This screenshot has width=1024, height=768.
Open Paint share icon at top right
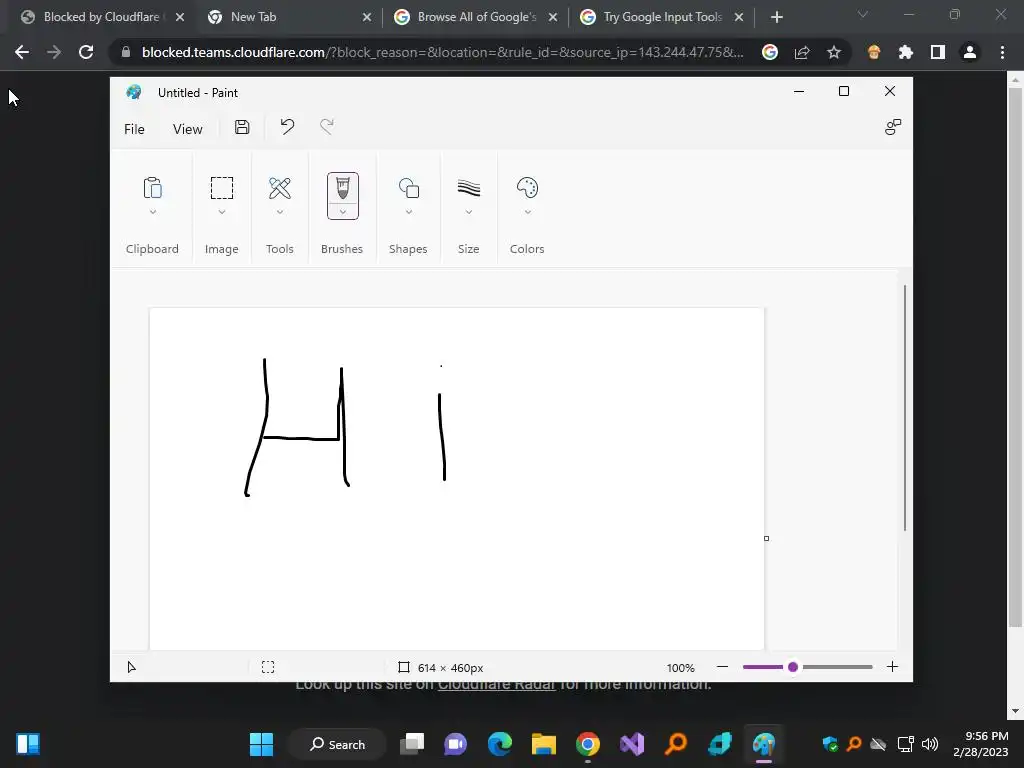[893, 127]
